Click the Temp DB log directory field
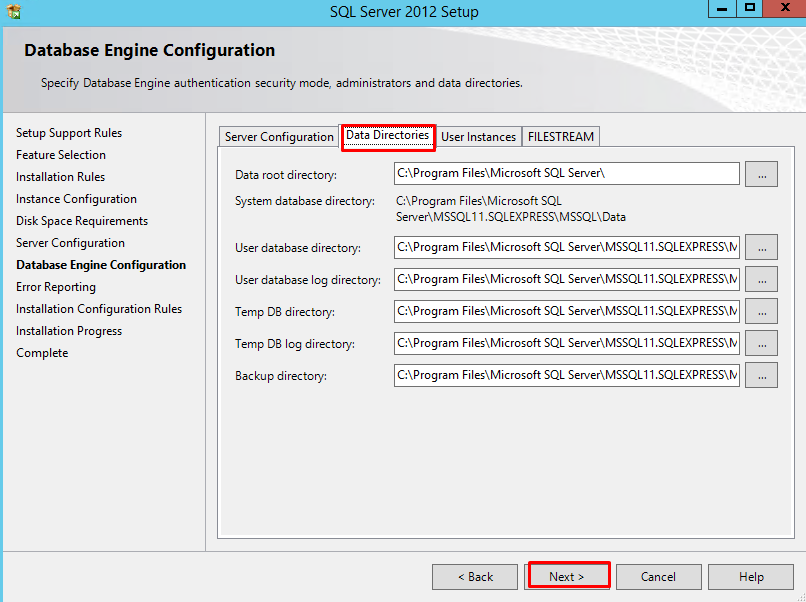This screenshot has width=806, height=602. coord(566,343)
